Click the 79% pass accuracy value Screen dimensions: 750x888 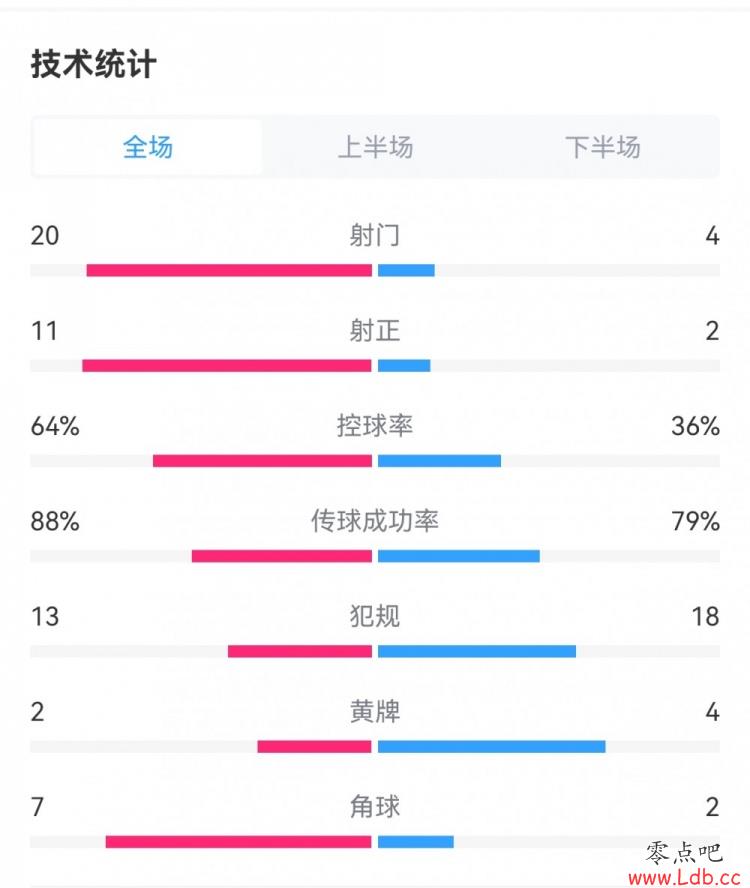(x=696, y=521)
